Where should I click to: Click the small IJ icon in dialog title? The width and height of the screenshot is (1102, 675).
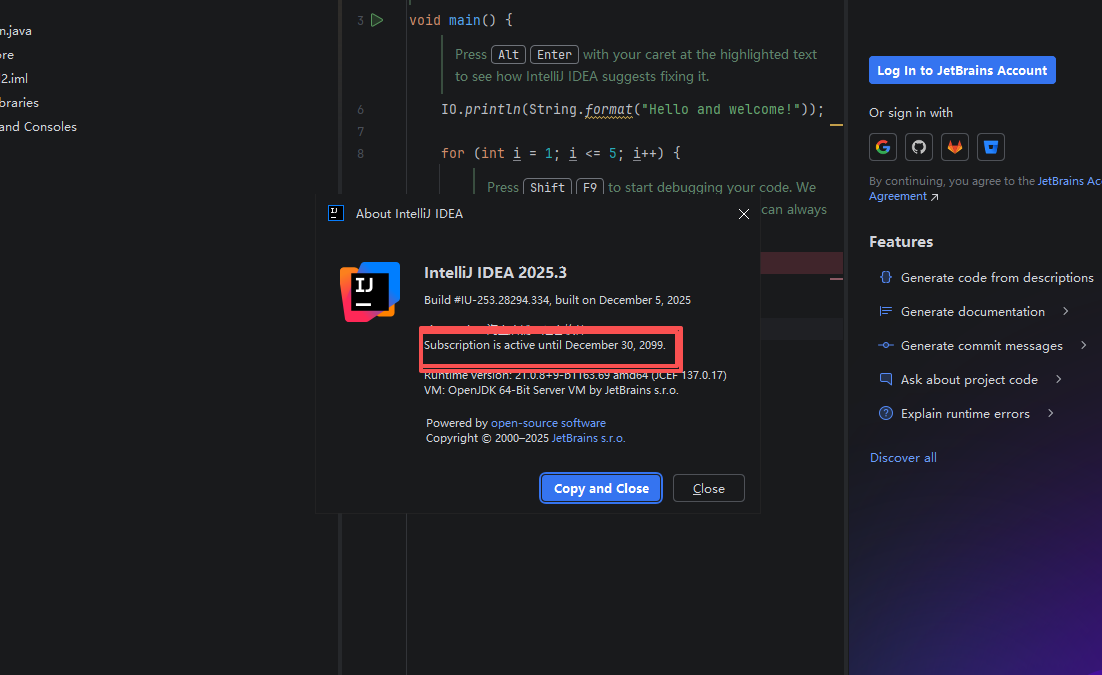pos(336,213)
